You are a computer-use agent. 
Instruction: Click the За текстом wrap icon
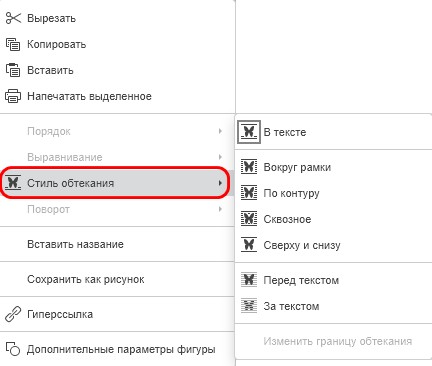click(x=249, y=306)
